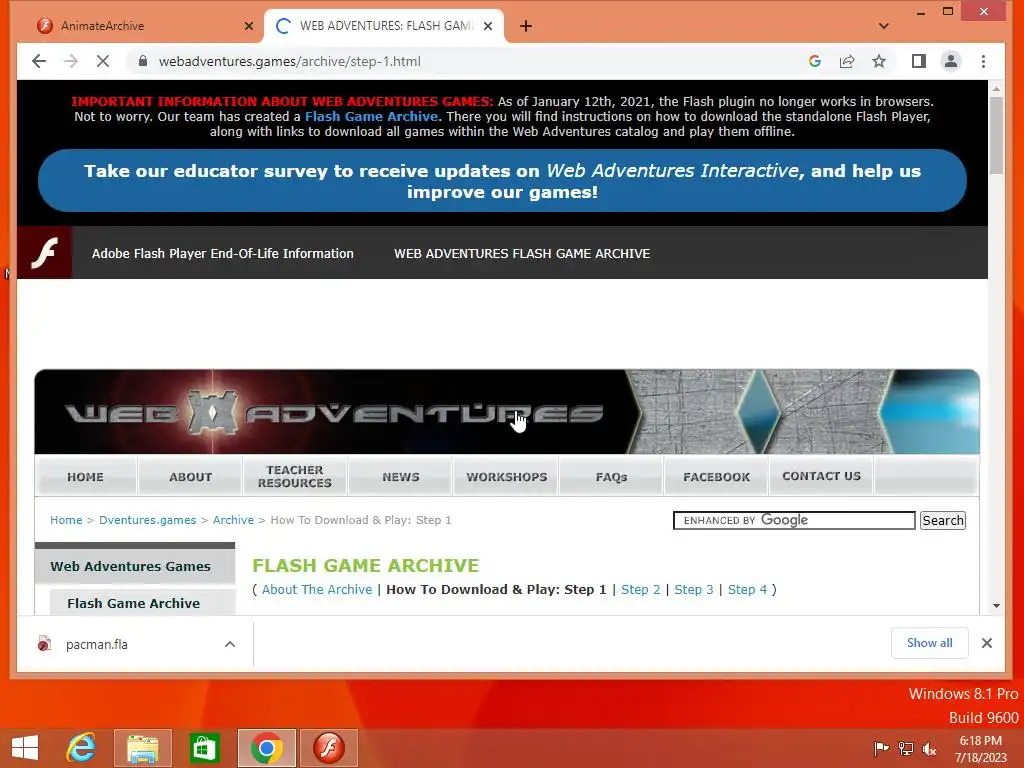The width and height of the screenshot is (1024, 768).
Task: Select Flash Game Archive sidebar item
Action: coord(142,603)
